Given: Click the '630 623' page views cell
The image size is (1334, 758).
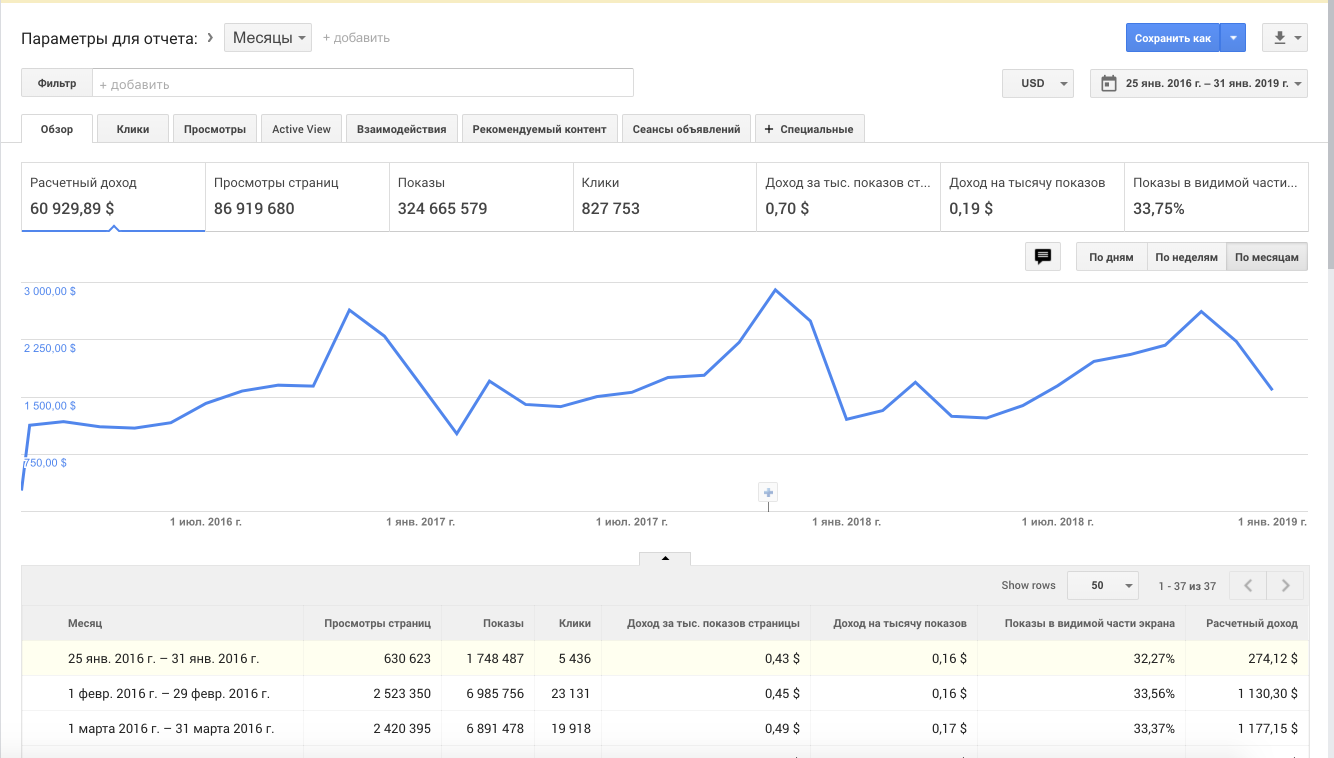Looking at the screenshot, I should [407, 659].
